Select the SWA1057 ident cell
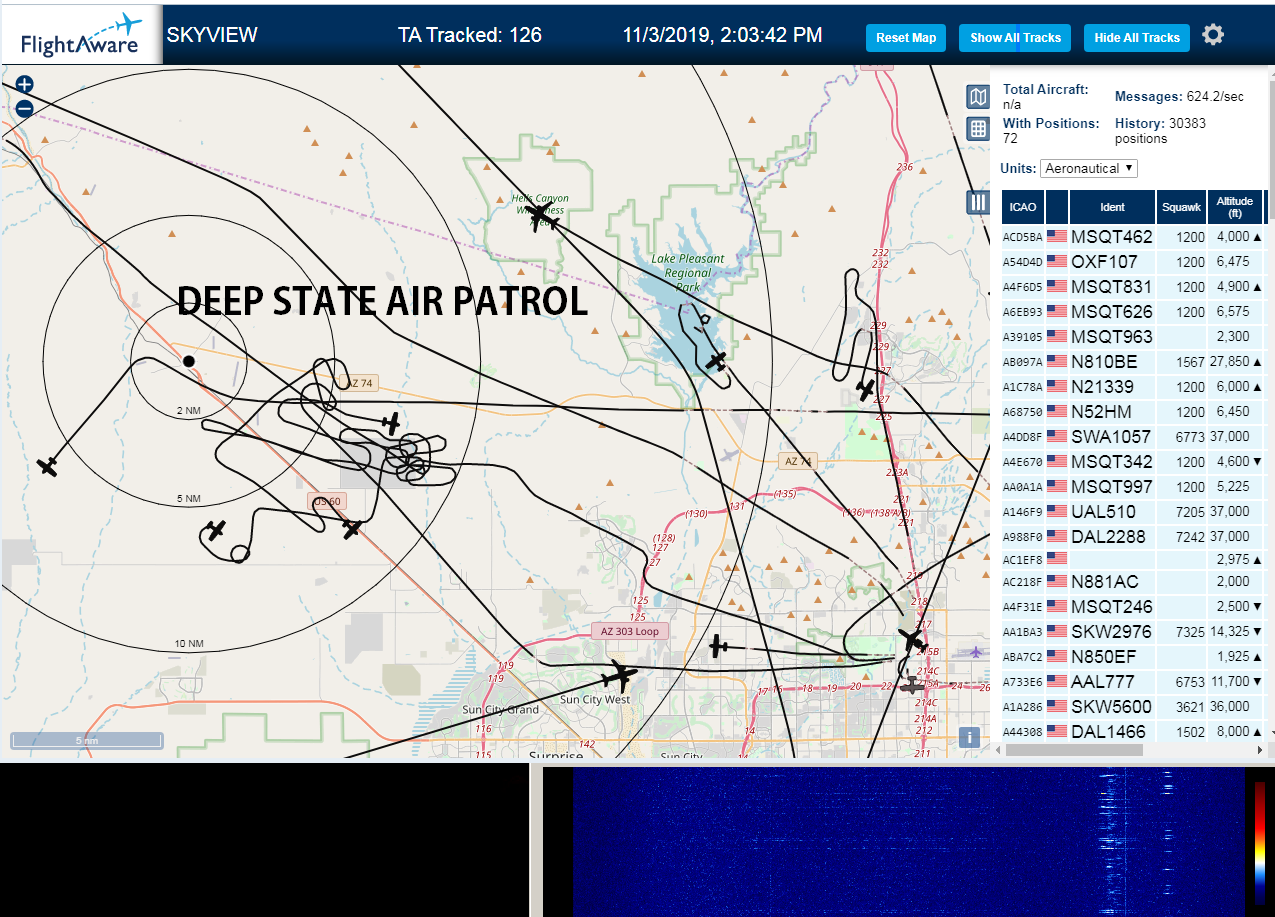 pyautogui.click(x=1111, y=437)
